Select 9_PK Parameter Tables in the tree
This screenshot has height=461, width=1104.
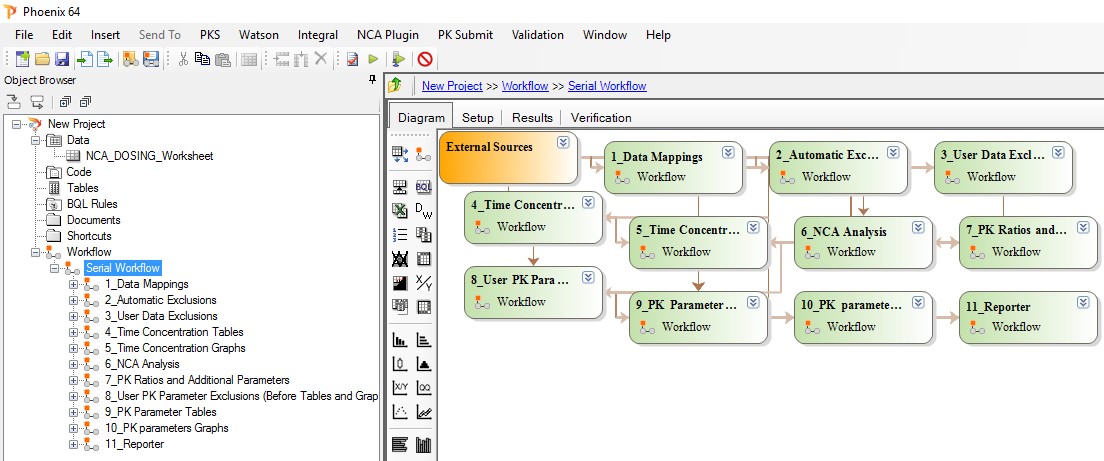pos(161,412)
